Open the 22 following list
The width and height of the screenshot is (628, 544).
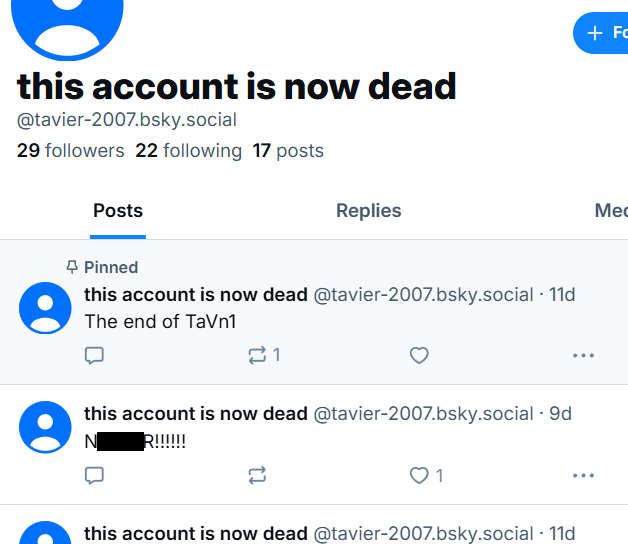tap(189, 151)
